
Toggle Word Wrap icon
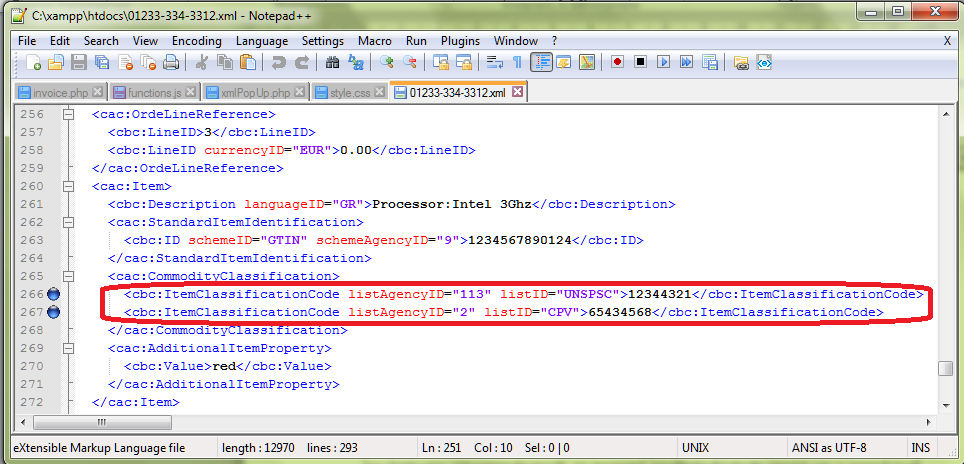[494, 62]
